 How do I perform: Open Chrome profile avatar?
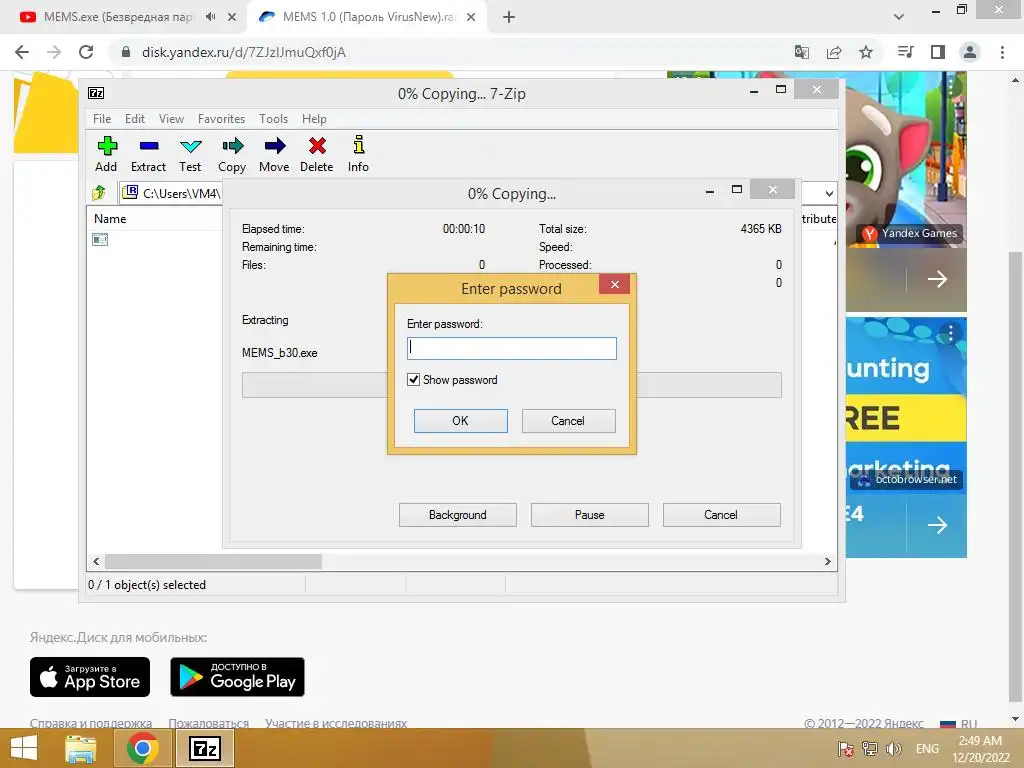[970, 52]
